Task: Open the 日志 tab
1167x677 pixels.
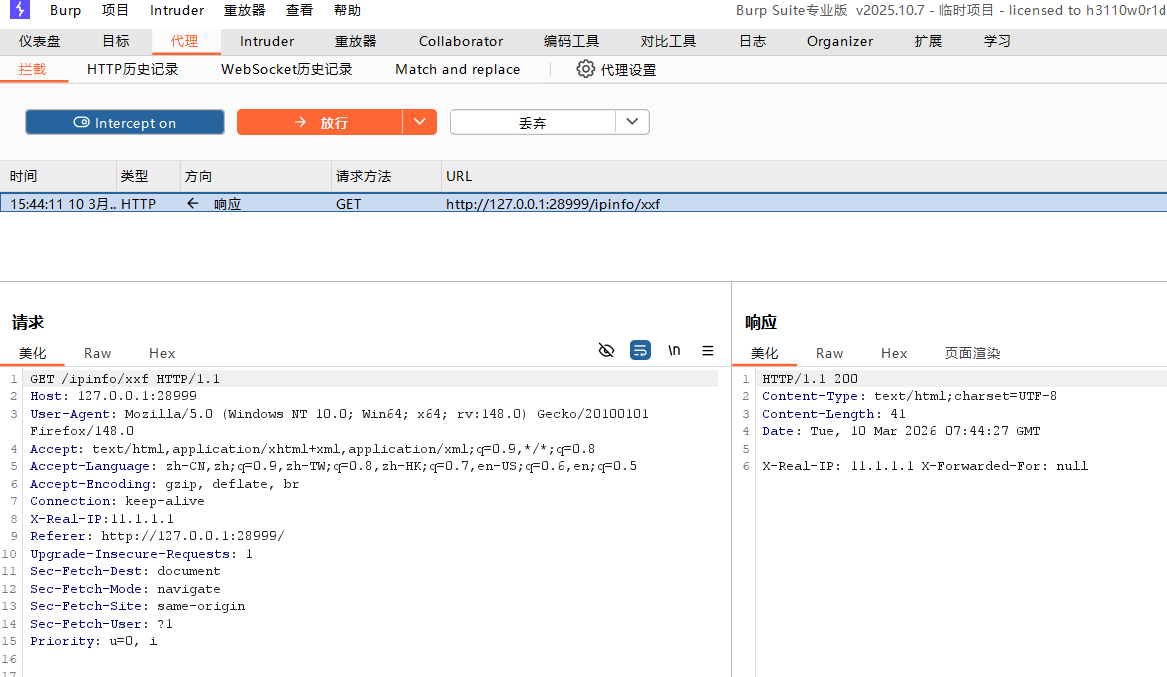Action: [x=752, y=42]
